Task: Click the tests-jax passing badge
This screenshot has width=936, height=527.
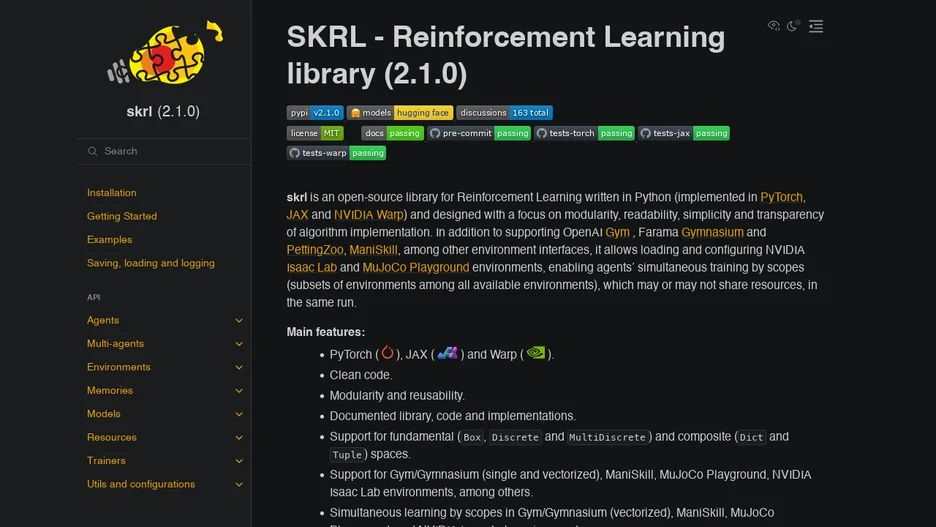Action: point(683,133)
